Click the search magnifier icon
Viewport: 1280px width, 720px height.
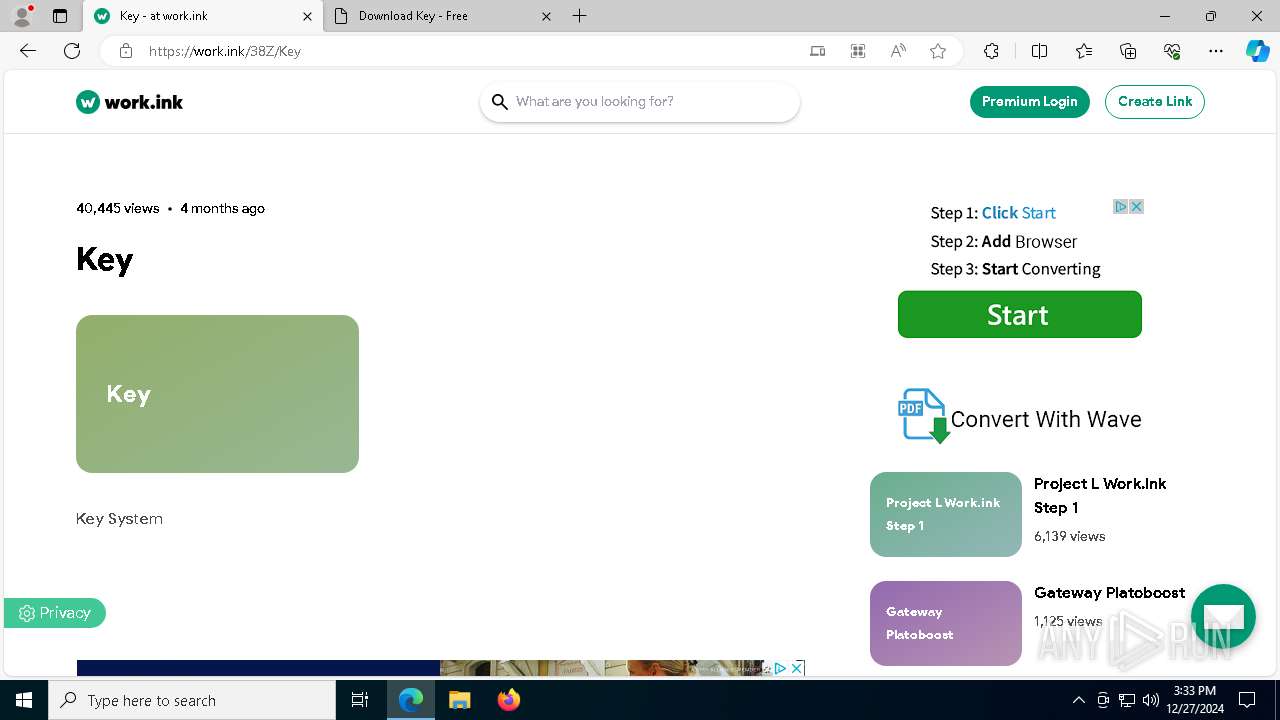(x=500, y=102)
